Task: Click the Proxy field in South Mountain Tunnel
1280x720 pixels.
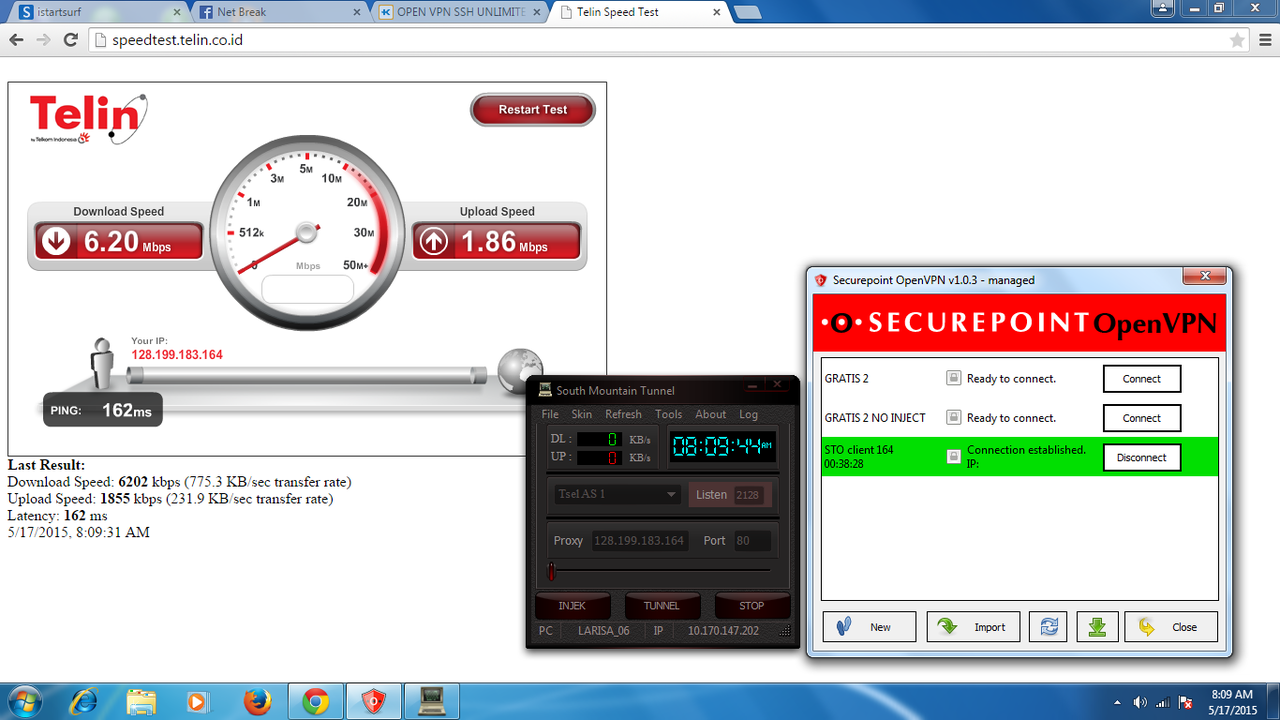Action: (640, 541)
